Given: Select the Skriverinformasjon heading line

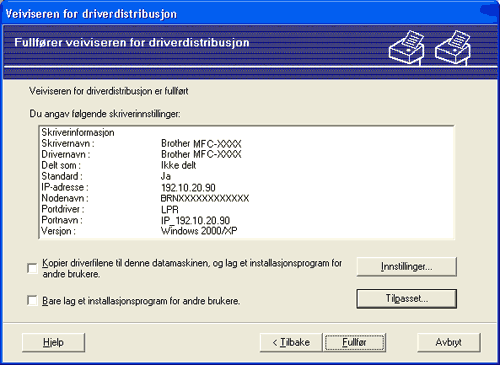Looking at the screenshot, I should (x=78, y=132).
